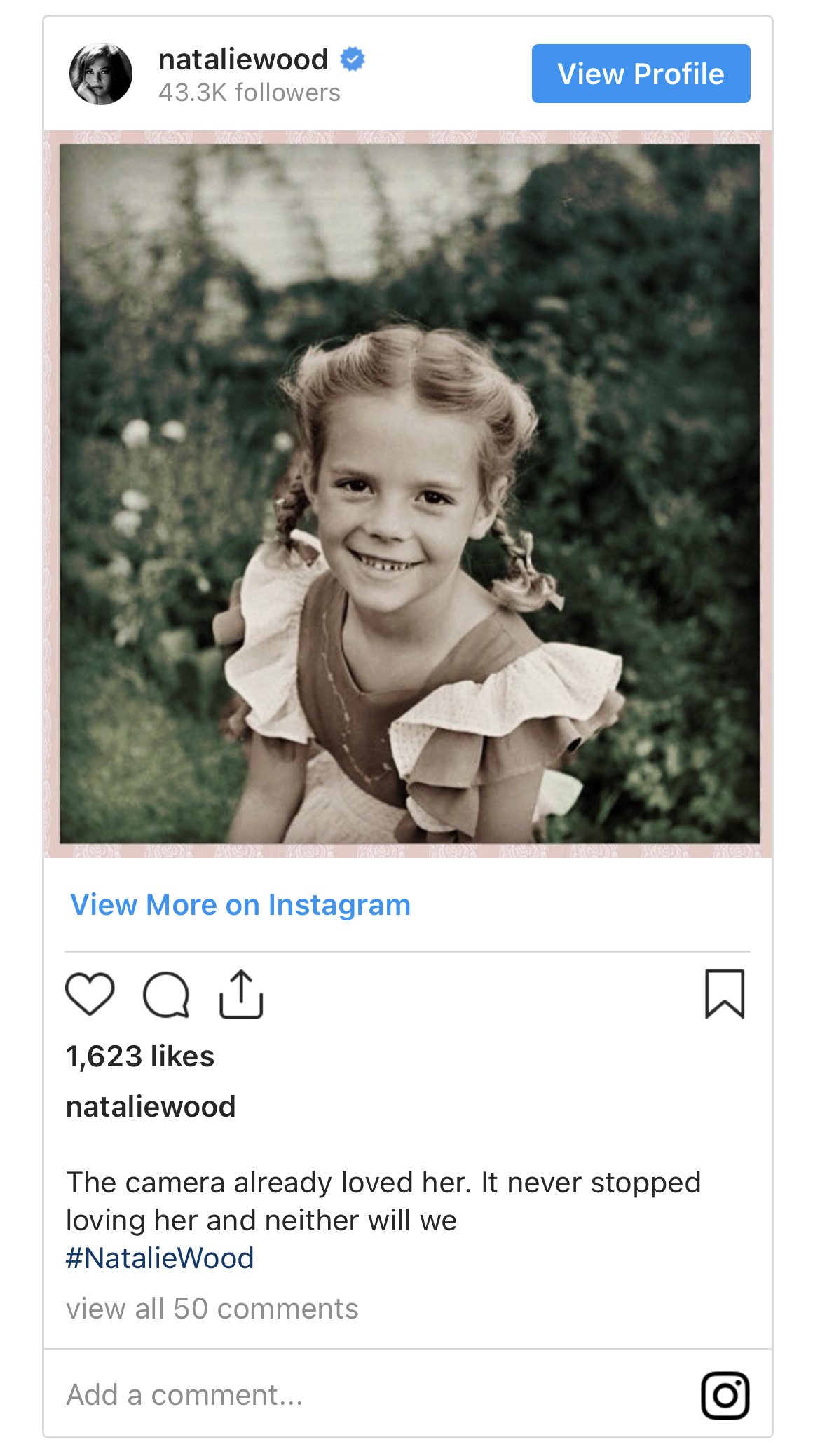
Task: Open comments via the speech bubble icon
Action: pyautogui.click(x=166, y=994)
